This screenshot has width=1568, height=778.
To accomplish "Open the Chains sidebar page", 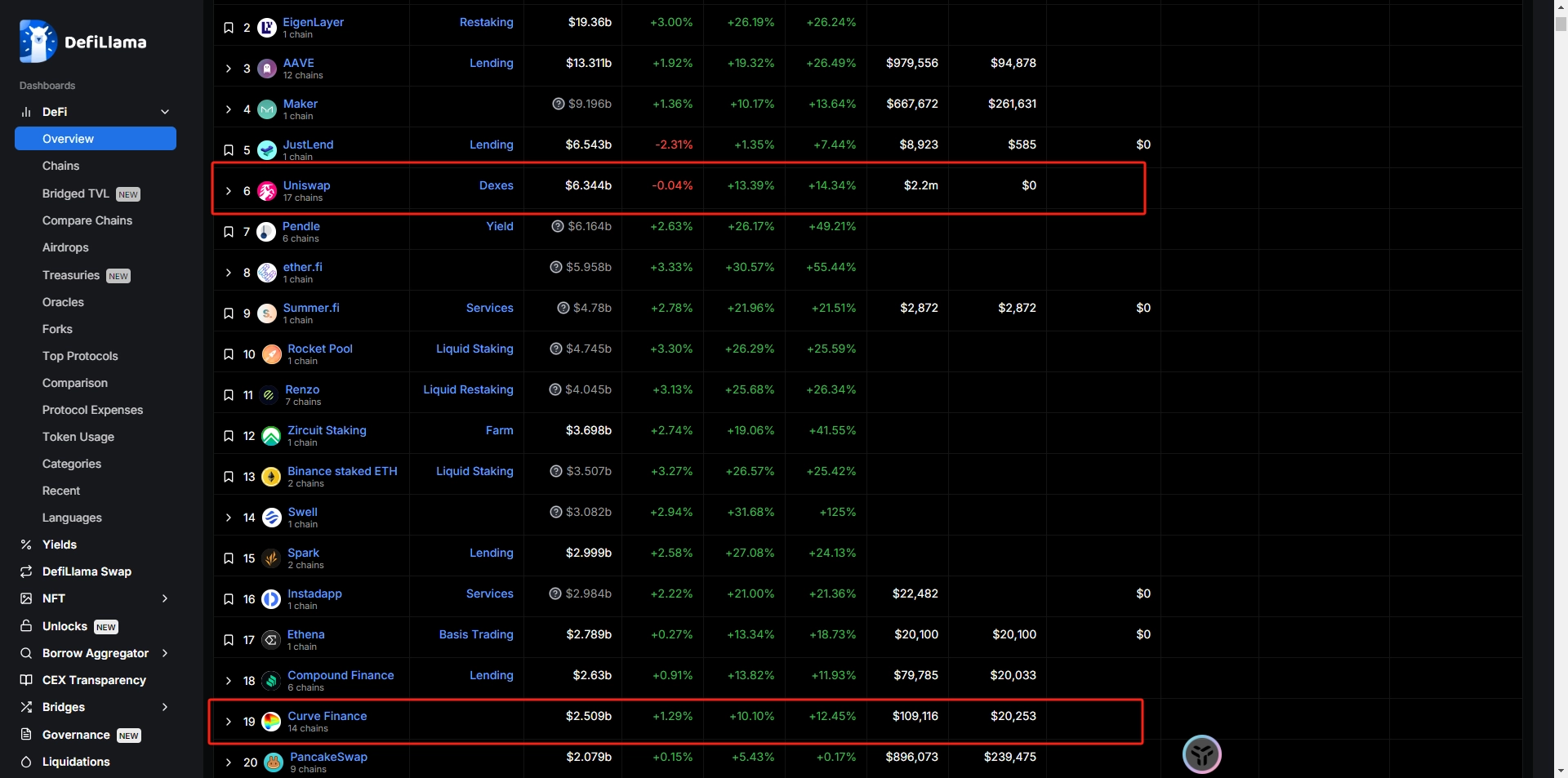I will pyautogui.click(x=61, y=166).
